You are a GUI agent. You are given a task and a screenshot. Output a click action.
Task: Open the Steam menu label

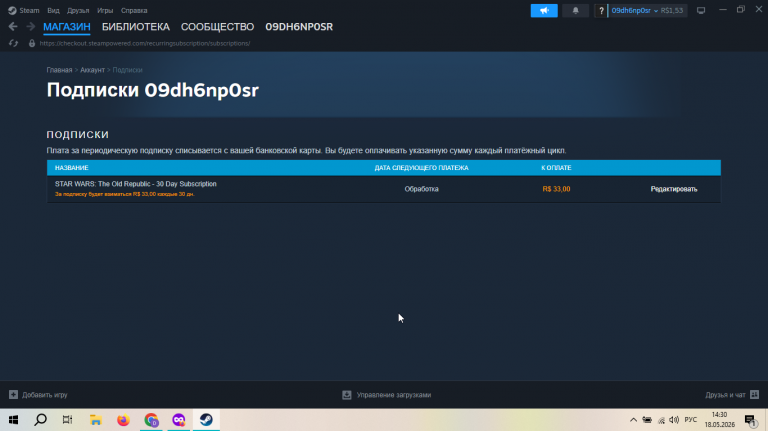[29, 10]
